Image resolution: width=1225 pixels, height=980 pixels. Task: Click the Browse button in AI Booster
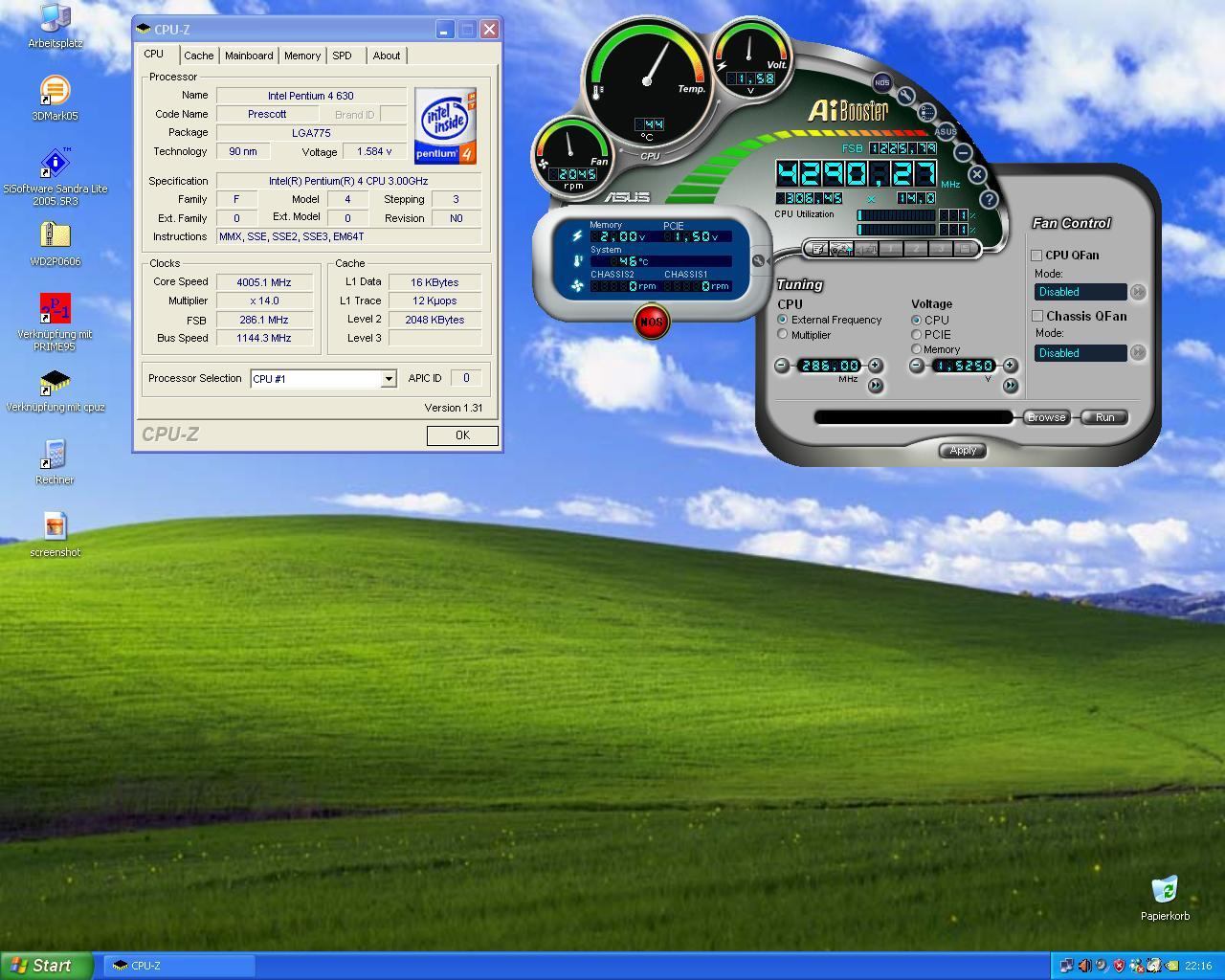coord(1046,417)
